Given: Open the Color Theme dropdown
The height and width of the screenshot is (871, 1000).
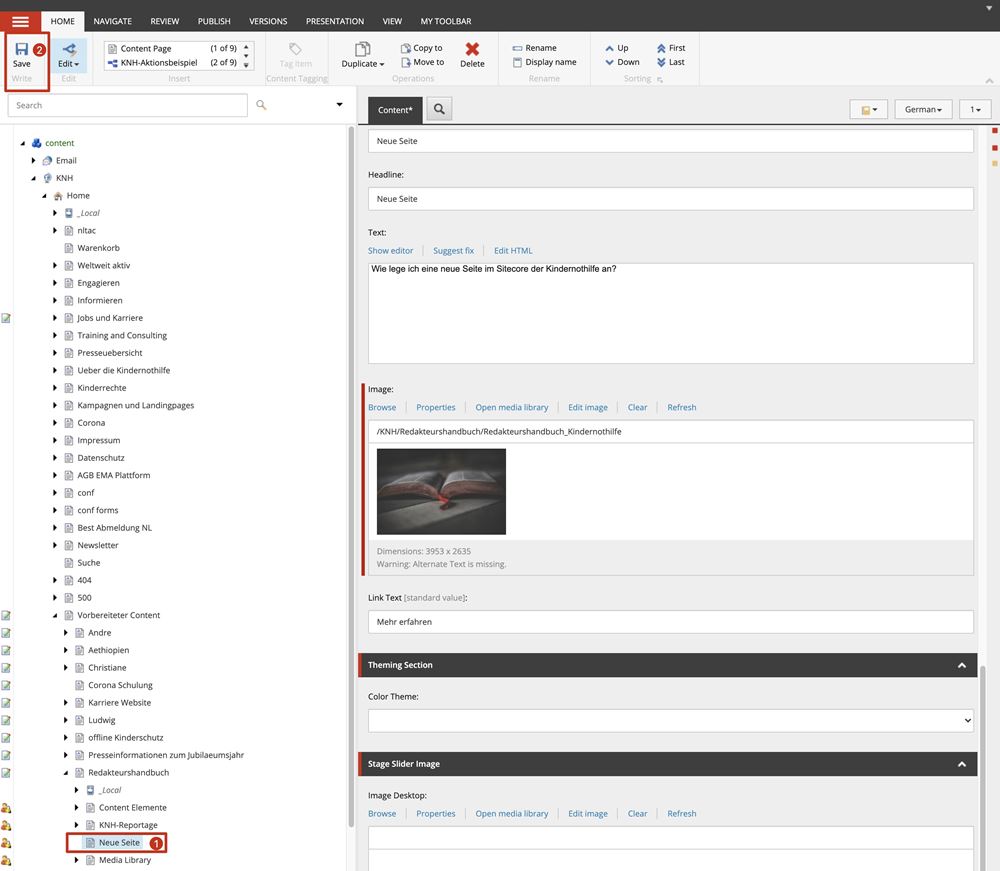Looking at the screenshot, I should 670,720.
